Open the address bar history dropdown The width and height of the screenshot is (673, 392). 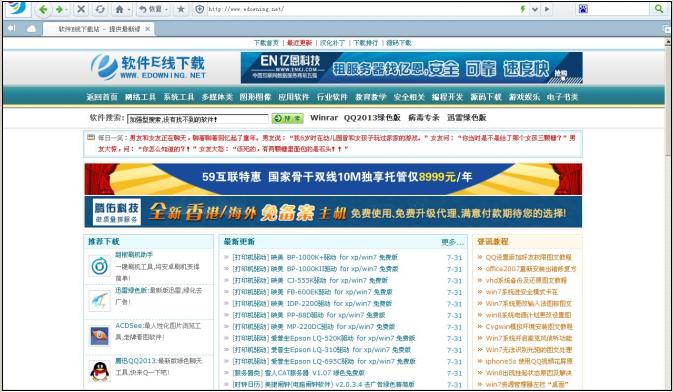535,9
